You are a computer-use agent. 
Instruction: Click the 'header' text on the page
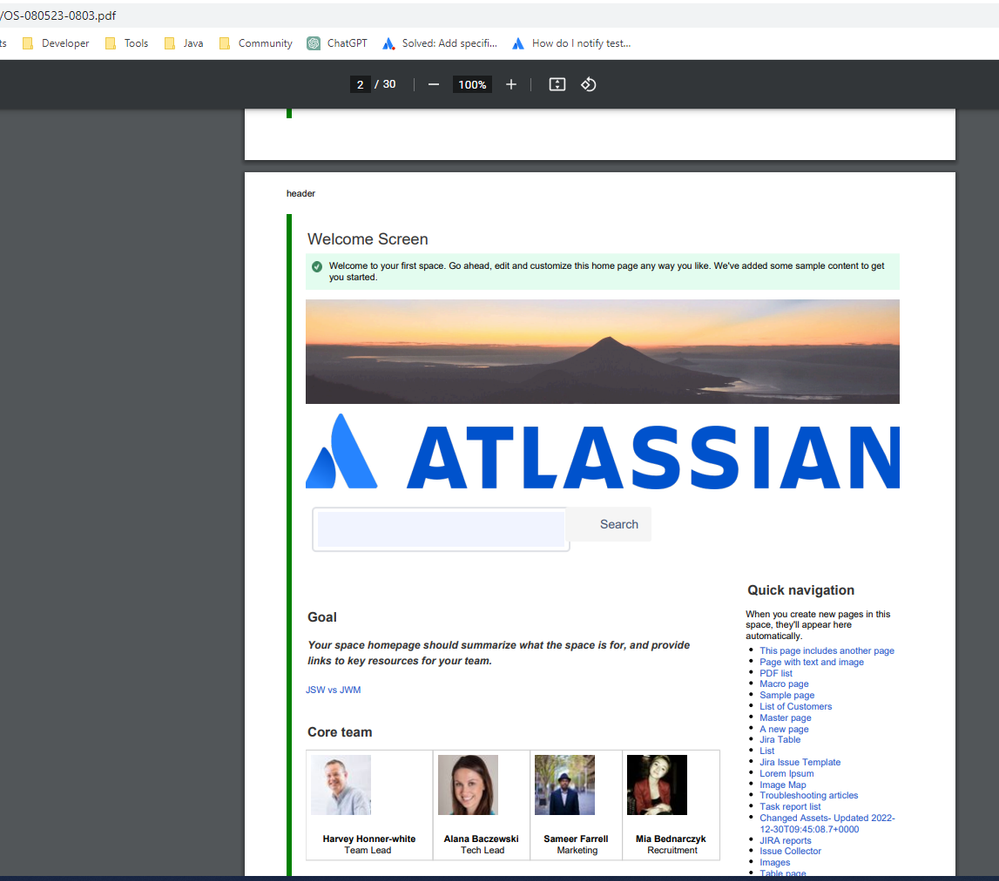(301, 193)
